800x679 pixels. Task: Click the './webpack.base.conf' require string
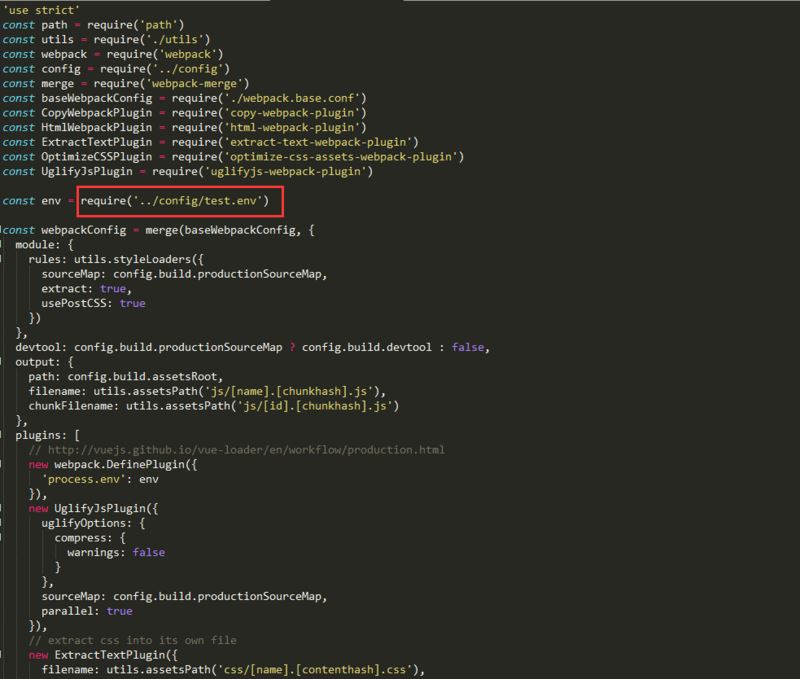click(x=295, y=98)
